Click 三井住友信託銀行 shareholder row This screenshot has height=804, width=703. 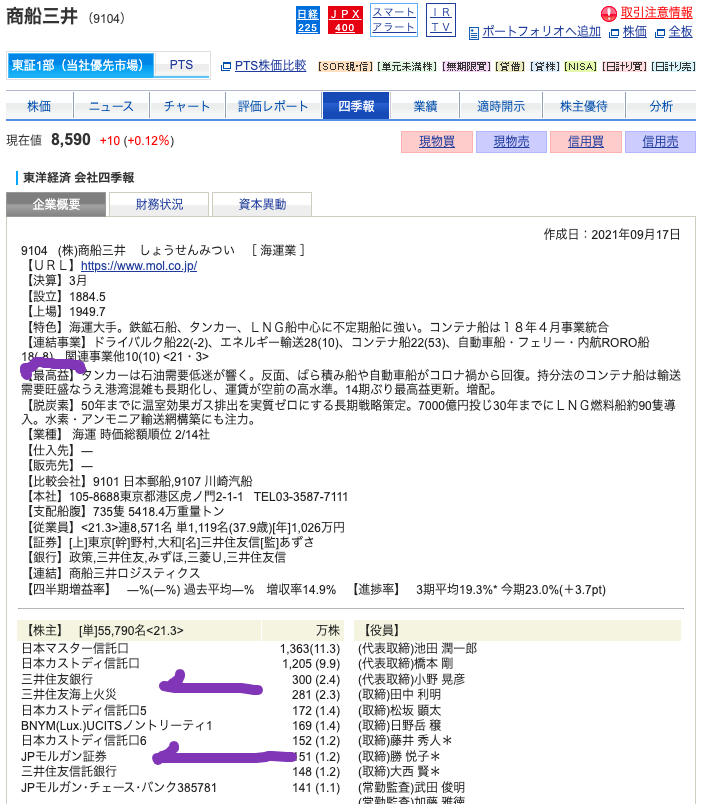pyautogui.click(x=180, y=772)
